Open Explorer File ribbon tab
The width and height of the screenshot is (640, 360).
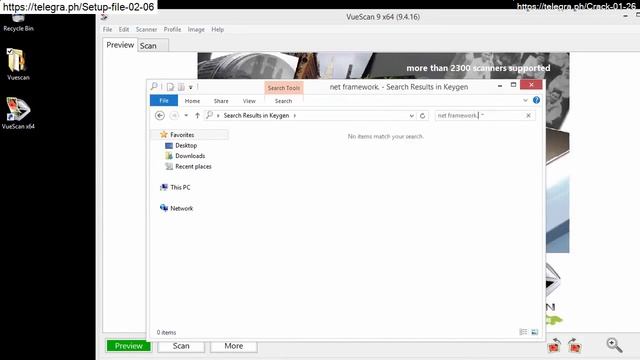point(164,100)
